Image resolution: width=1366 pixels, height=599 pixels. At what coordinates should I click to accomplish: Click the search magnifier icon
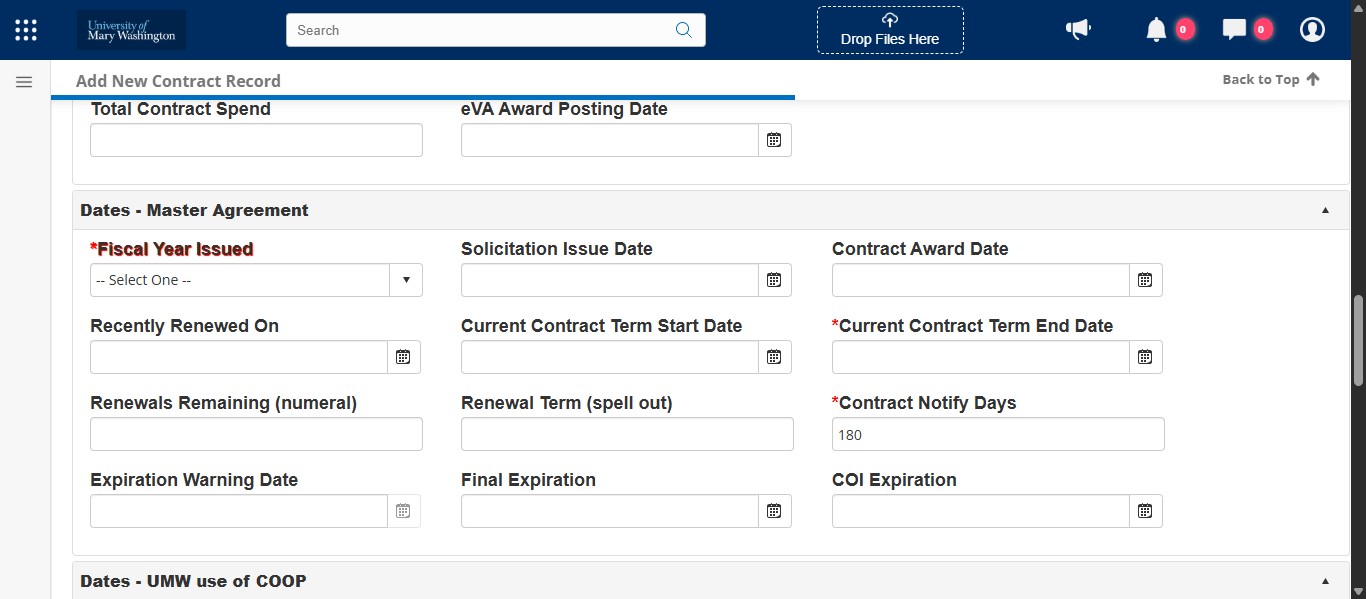point(684,30)
